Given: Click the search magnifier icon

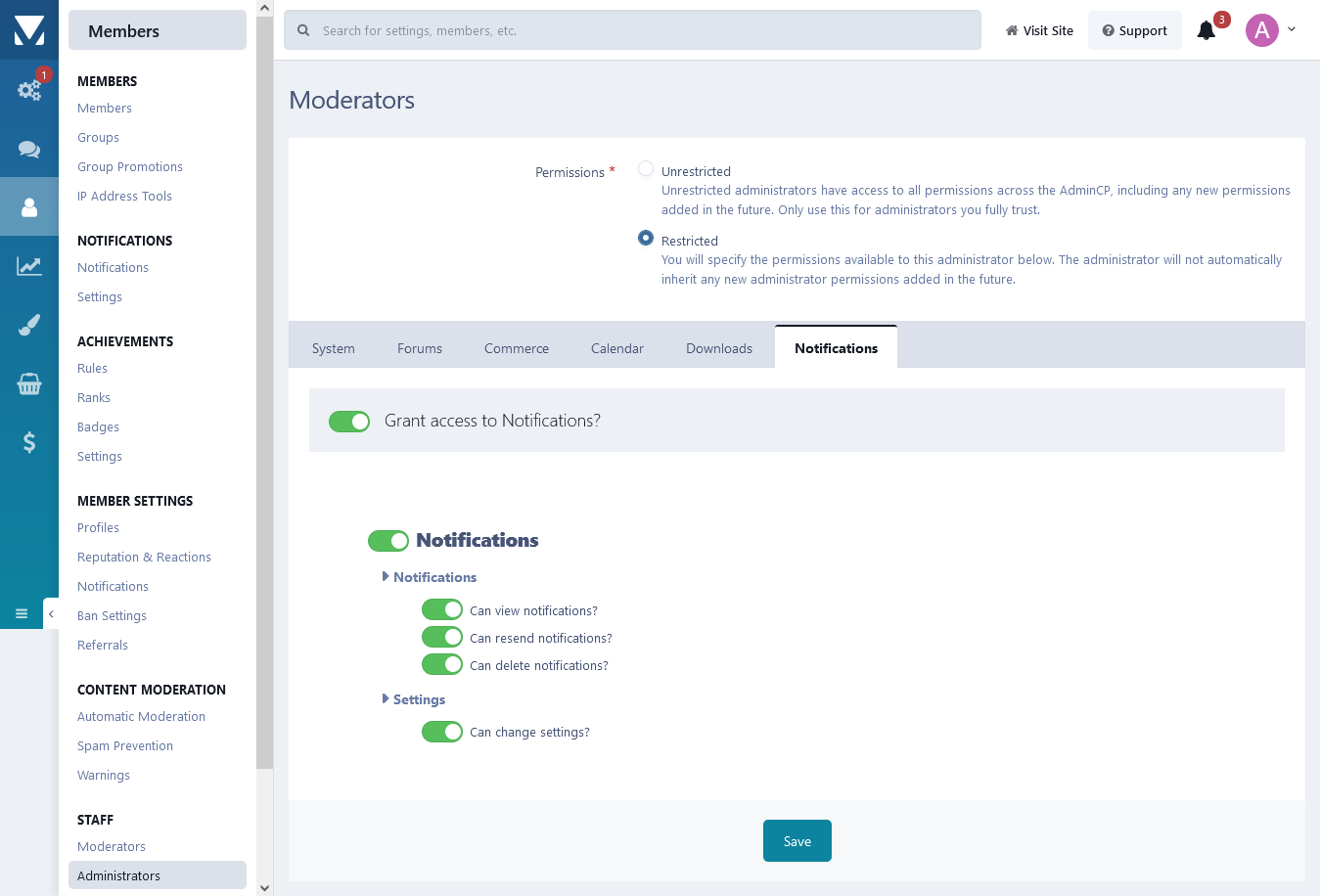Looking at the screenshot, I should point(303,30).
